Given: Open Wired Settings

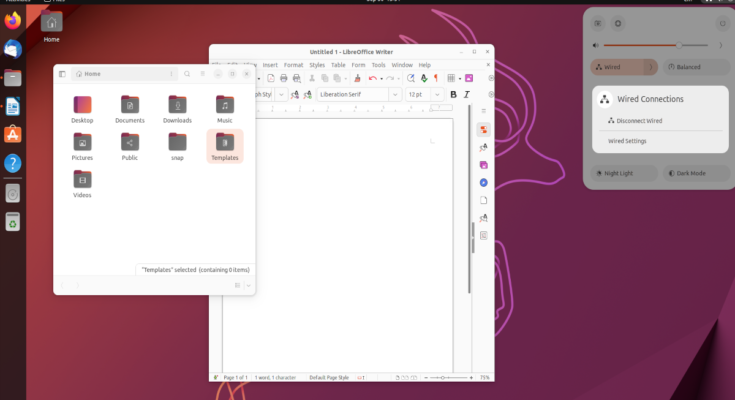Looking at the screenshot, I should point(627,141).
